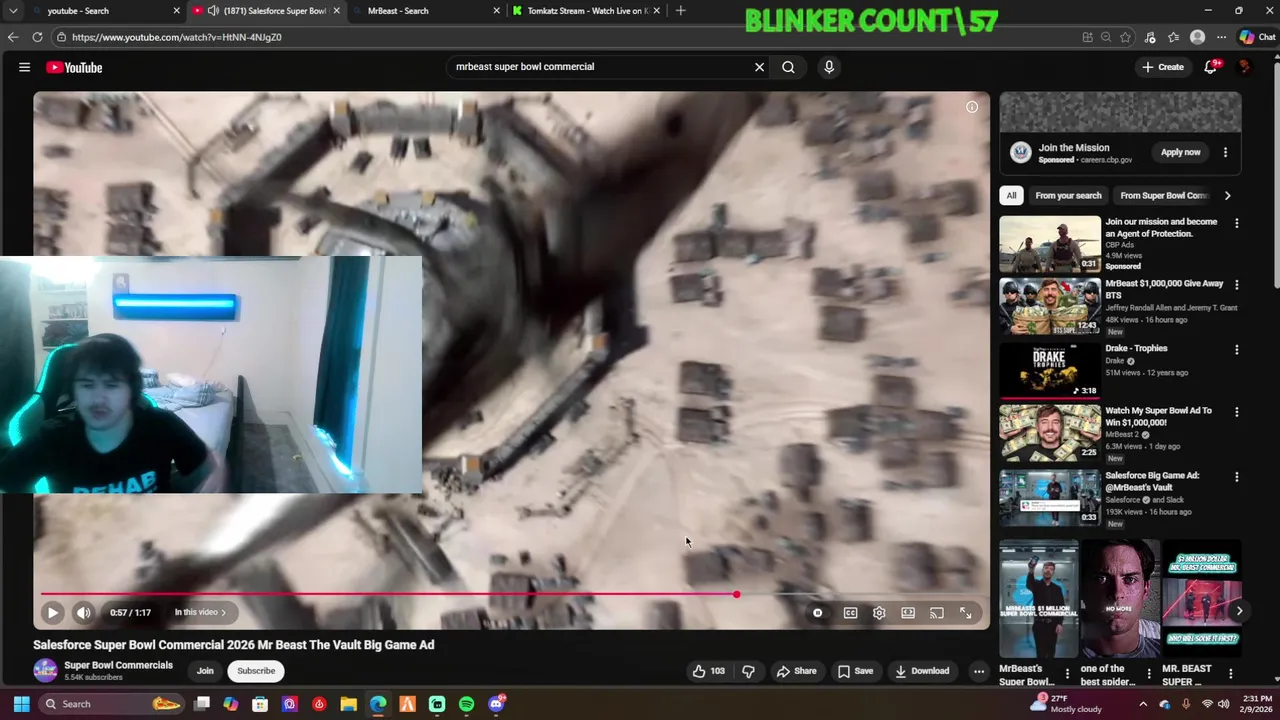Like the video with 103 likes
Screen dimensions: 1280x720
pos(708,671)
